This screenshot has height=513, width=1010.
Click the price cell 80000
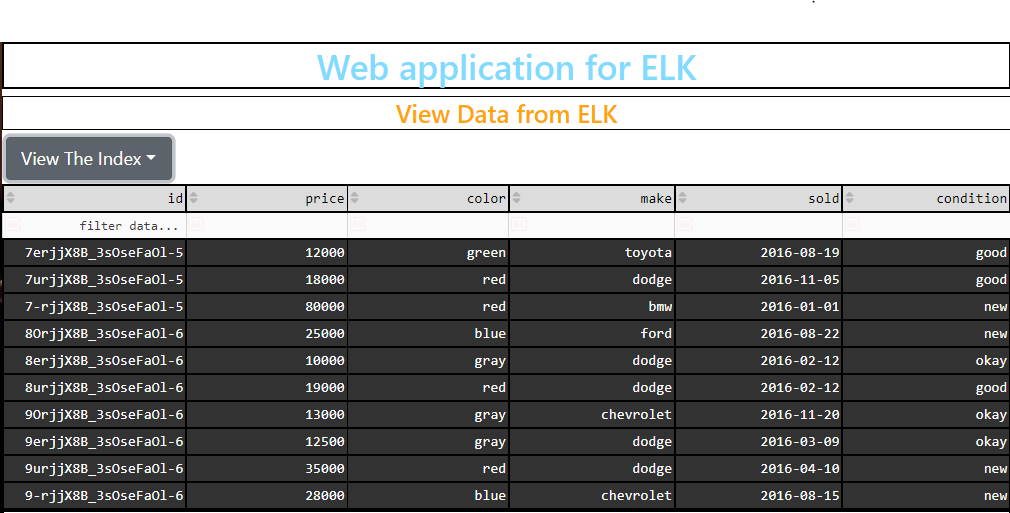click(x=267, y=307)
